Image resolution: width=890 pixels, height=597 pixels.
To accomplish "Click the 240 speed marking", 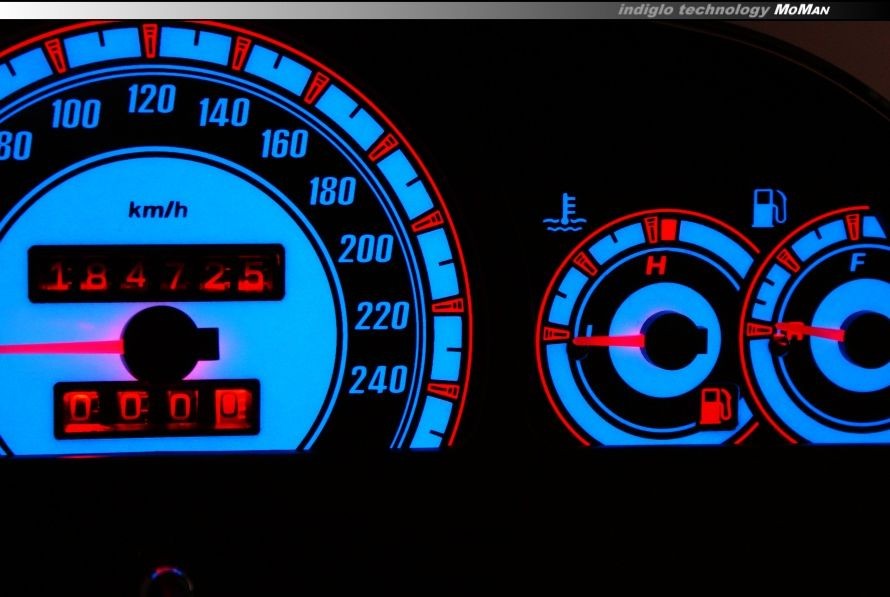I will click(x=379, y=380).
